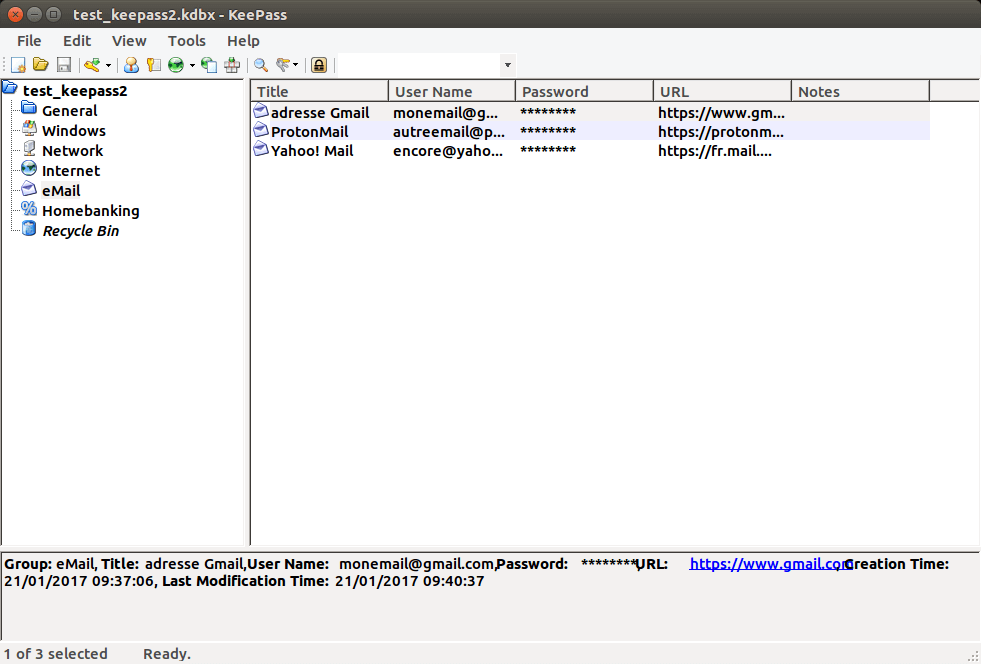Open the Show Entries dropdown arrow
This screenshot has width=981, height=664.
pos(295,65)
